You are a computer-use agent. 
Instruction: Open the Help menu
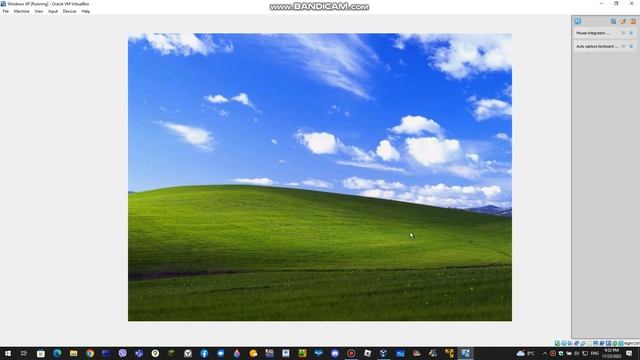[x=85, y=11]
